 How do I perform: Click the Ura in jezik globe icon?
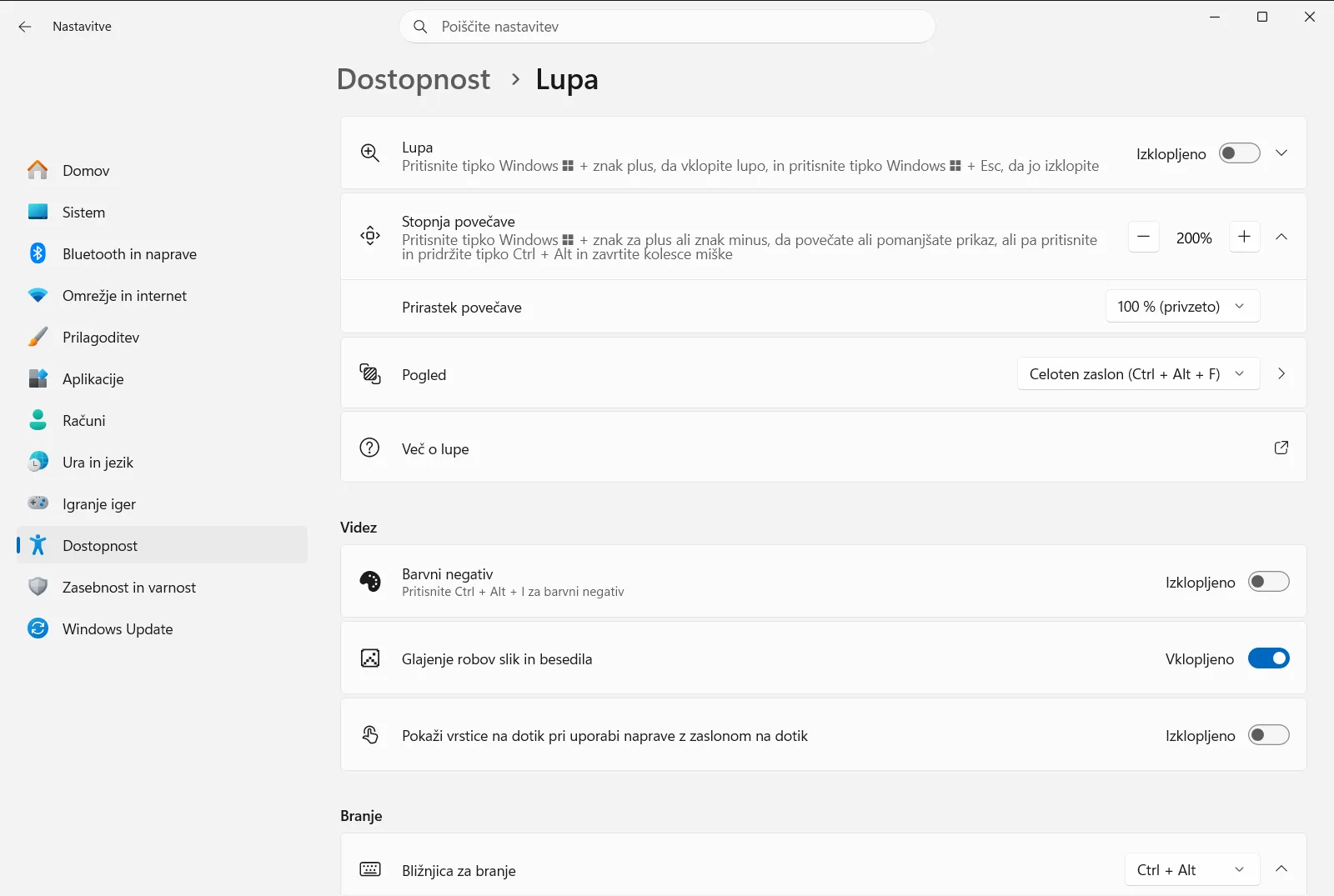(38, 462)
